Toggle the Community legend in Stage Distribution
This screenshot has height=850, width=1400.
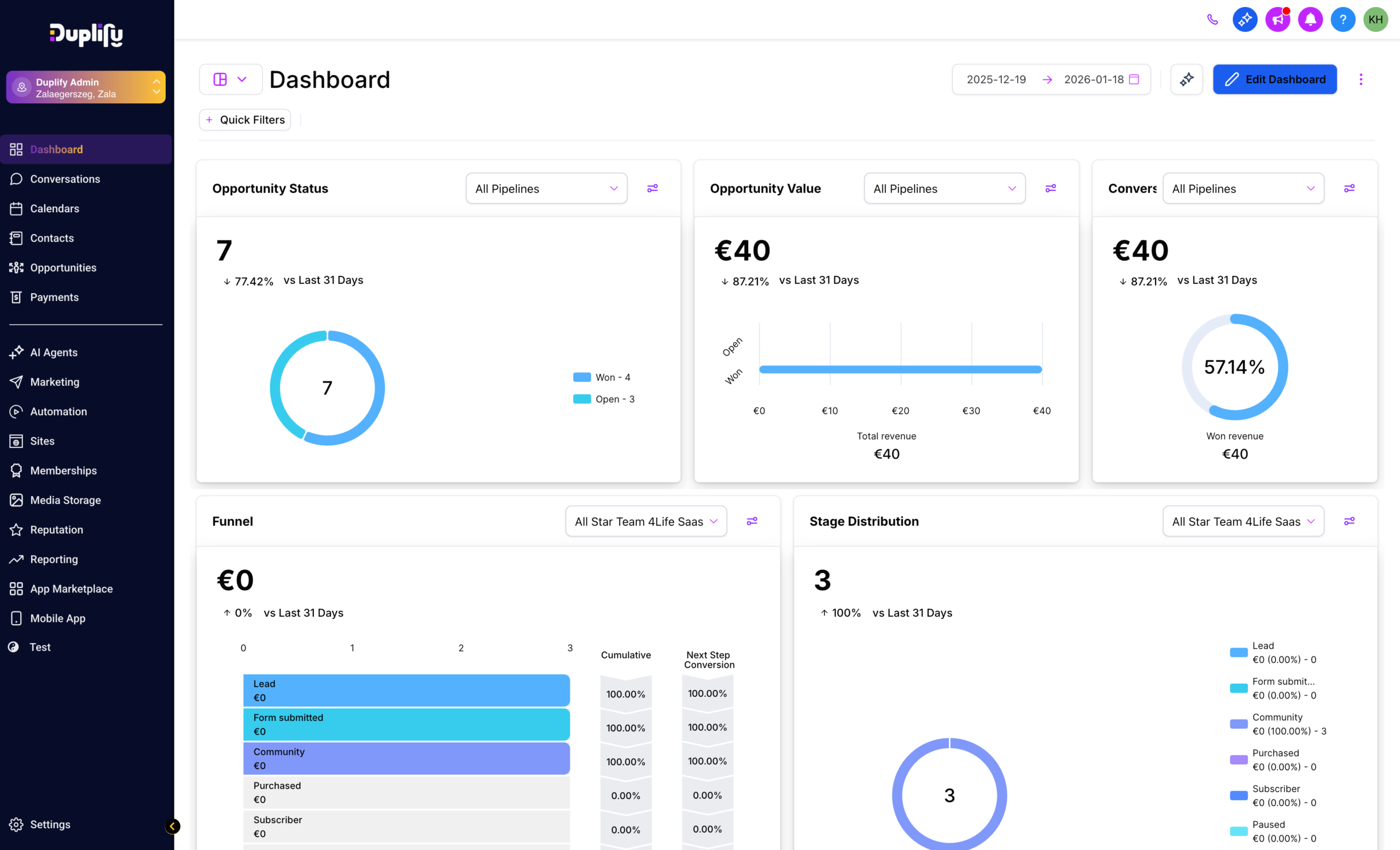[1277, 723]
